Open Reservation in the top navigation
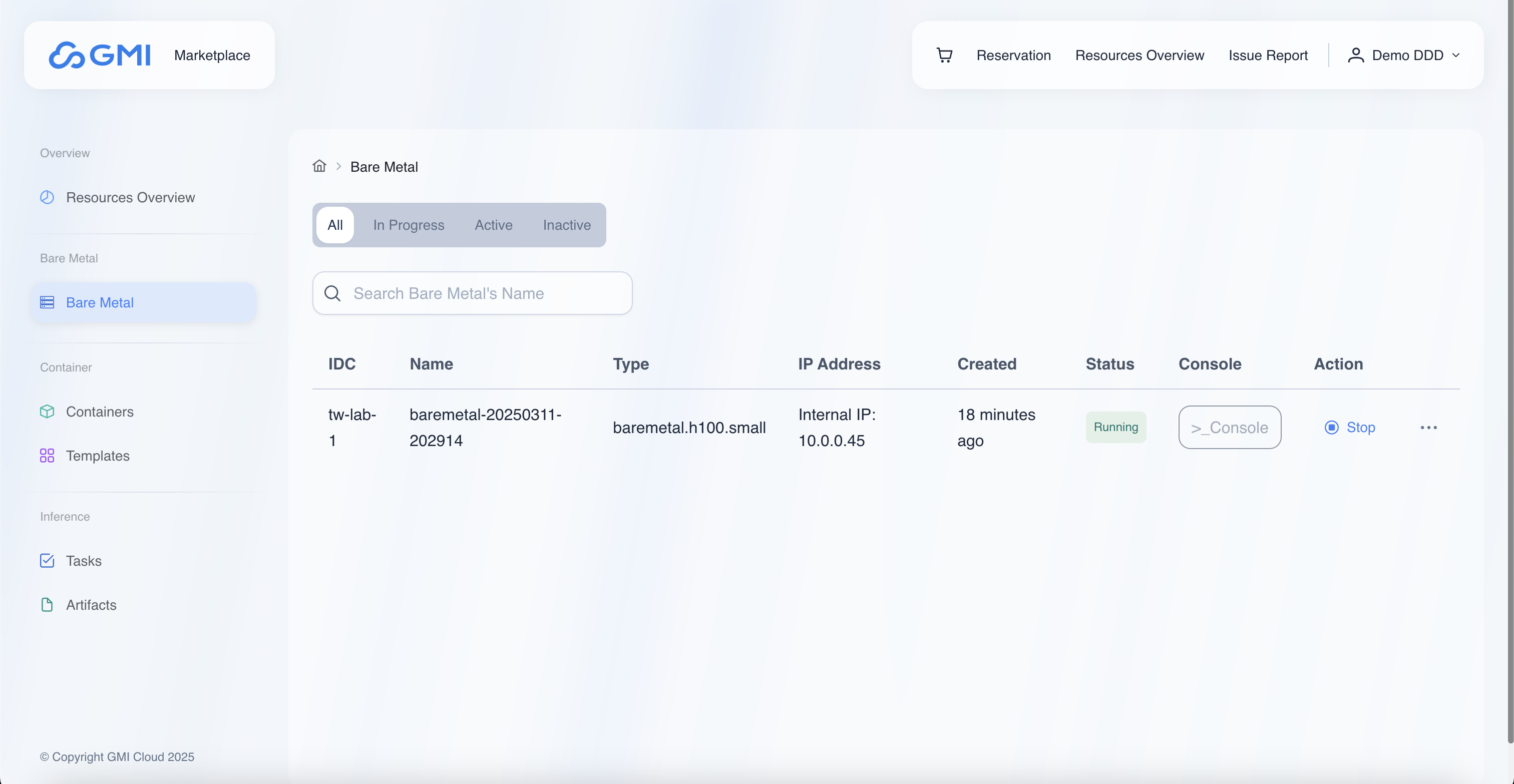1514x784 pixels. coord(1013,55)
